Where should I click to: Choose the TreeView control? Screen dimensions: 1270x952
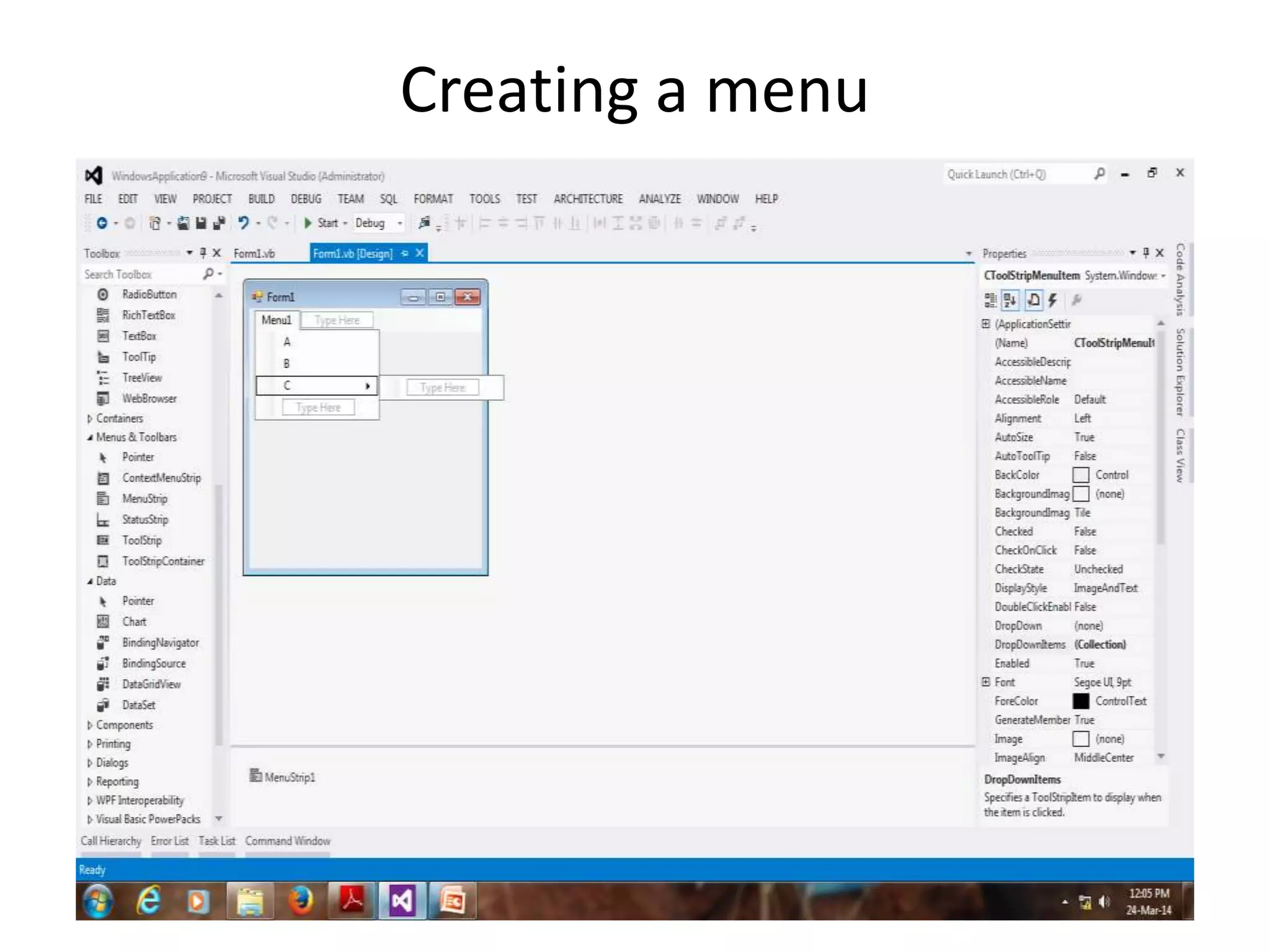[141, 377]
